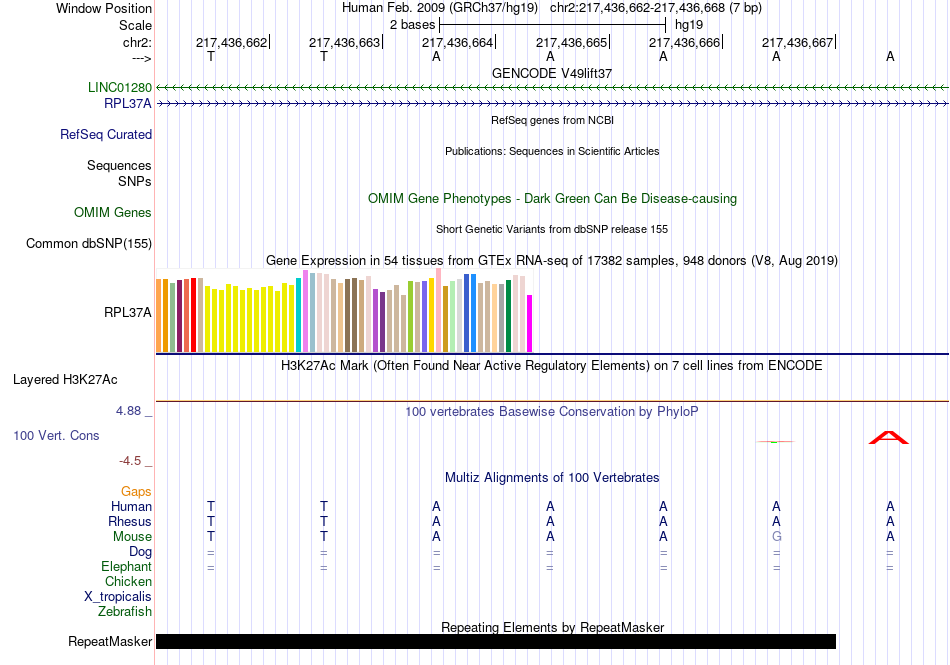Click the Window Position track label
Image resolution: width=950 pixels, height=665 pixels.
(104, 8)
